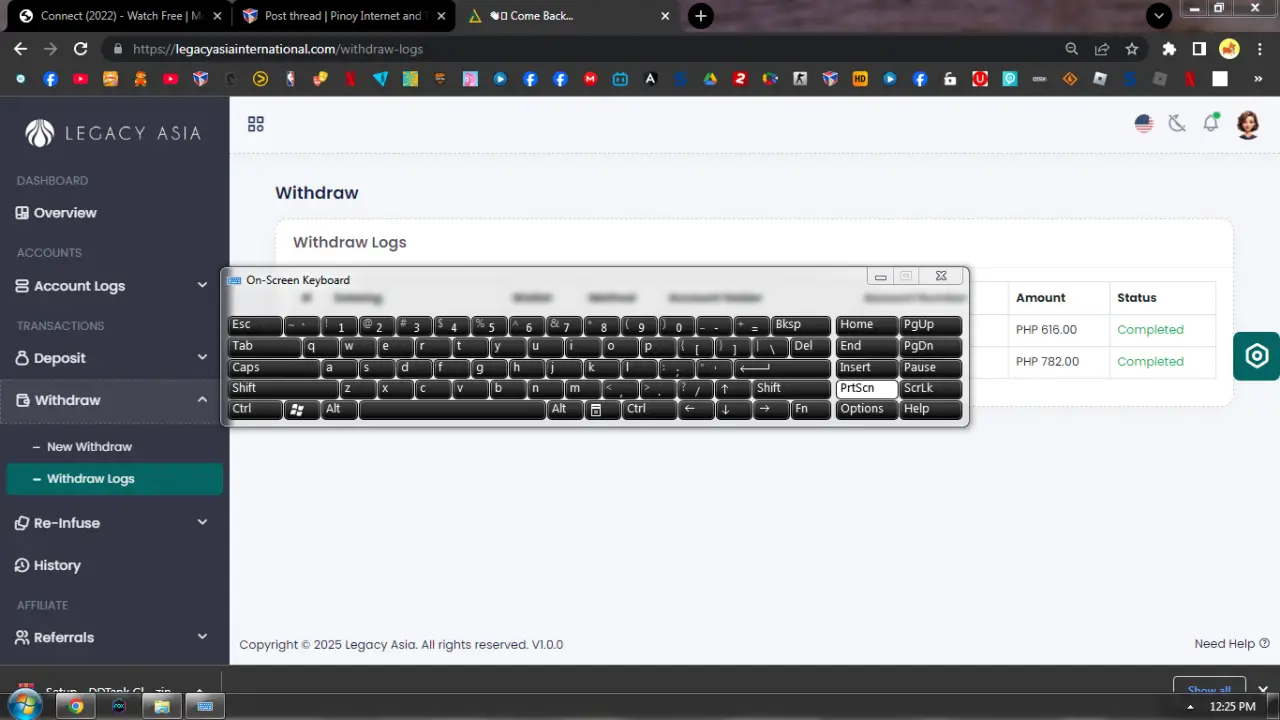Switch to Post thread browser tab

coord(345,16)
